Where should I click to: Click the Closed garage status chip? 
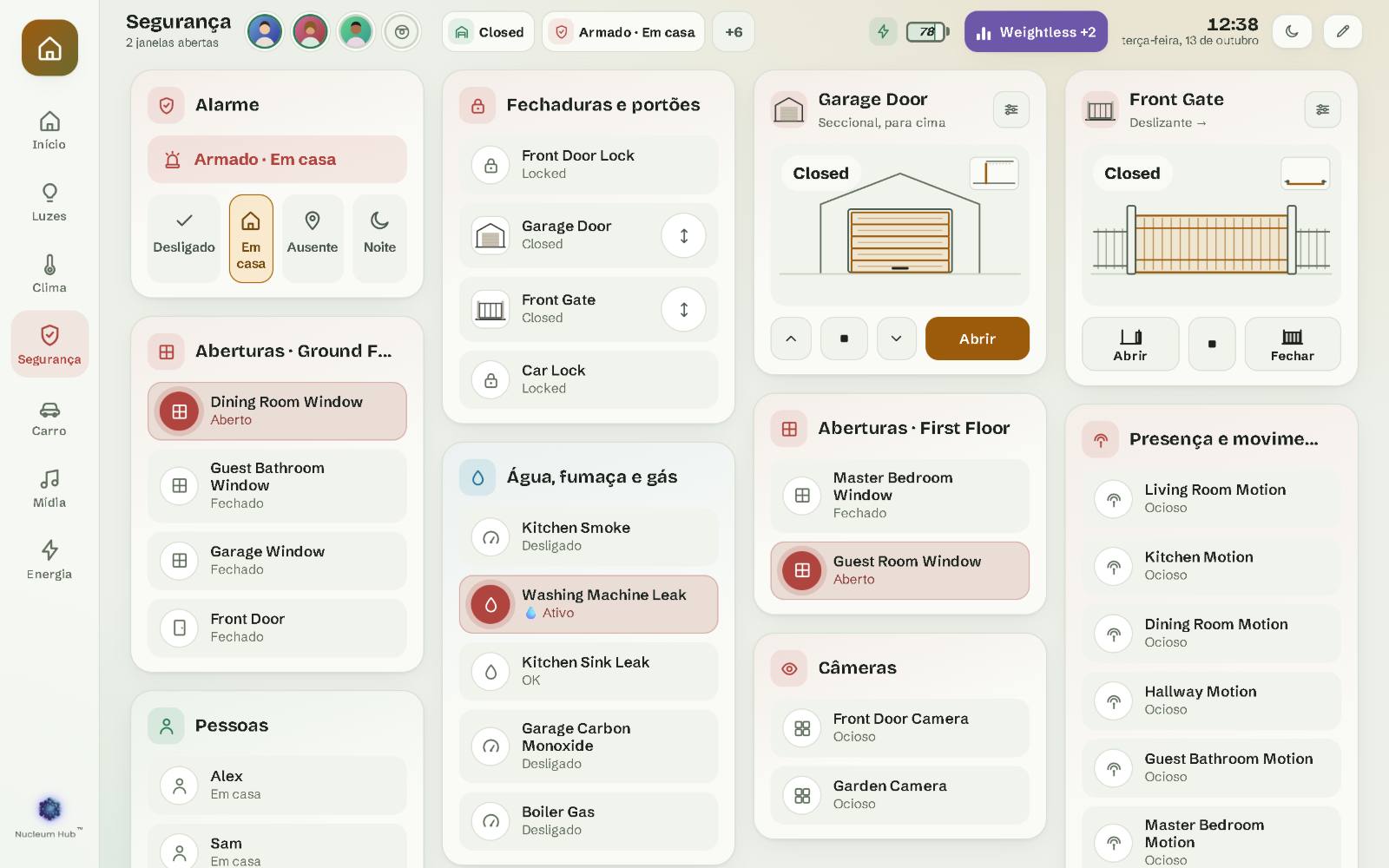488,32
